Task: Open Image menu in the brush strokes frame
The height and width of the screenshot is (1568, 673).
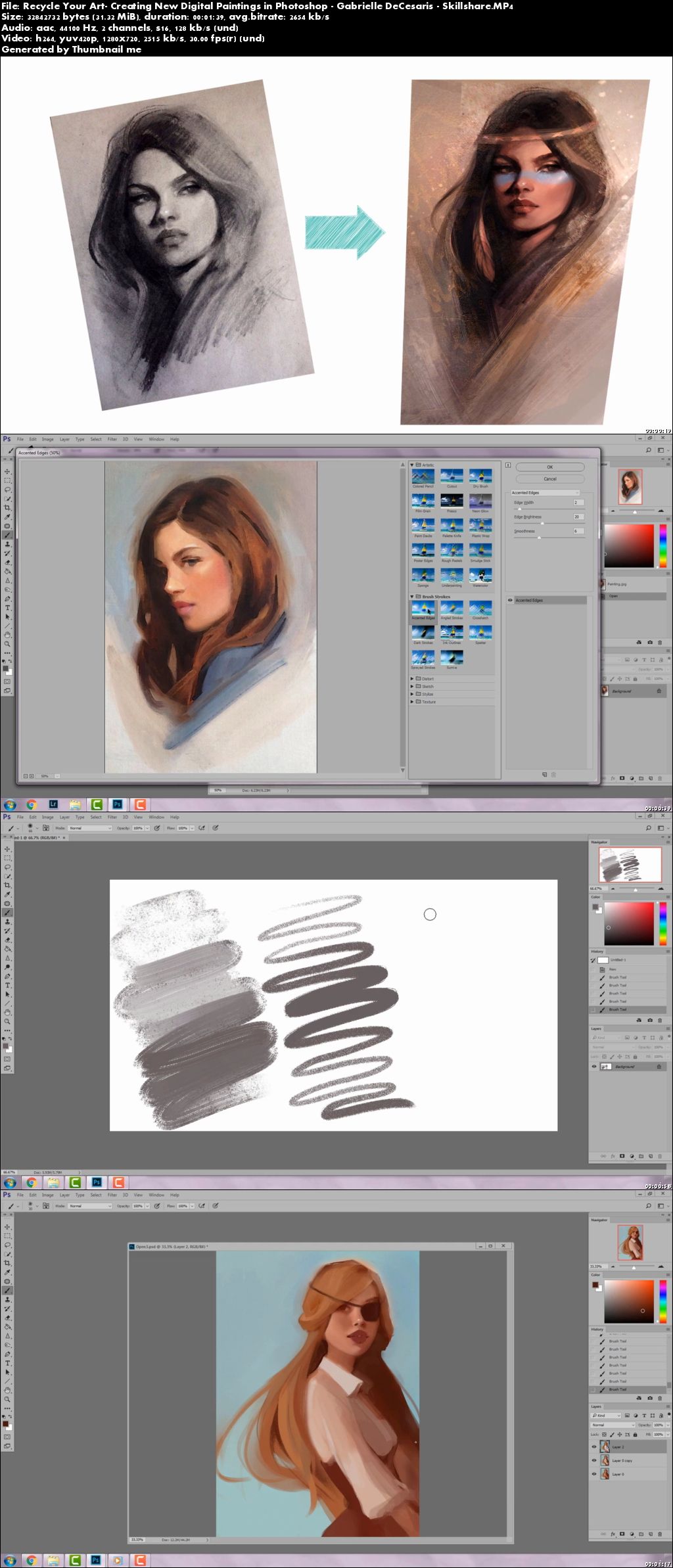Action: pyautogui.click(x=47, y=817)
